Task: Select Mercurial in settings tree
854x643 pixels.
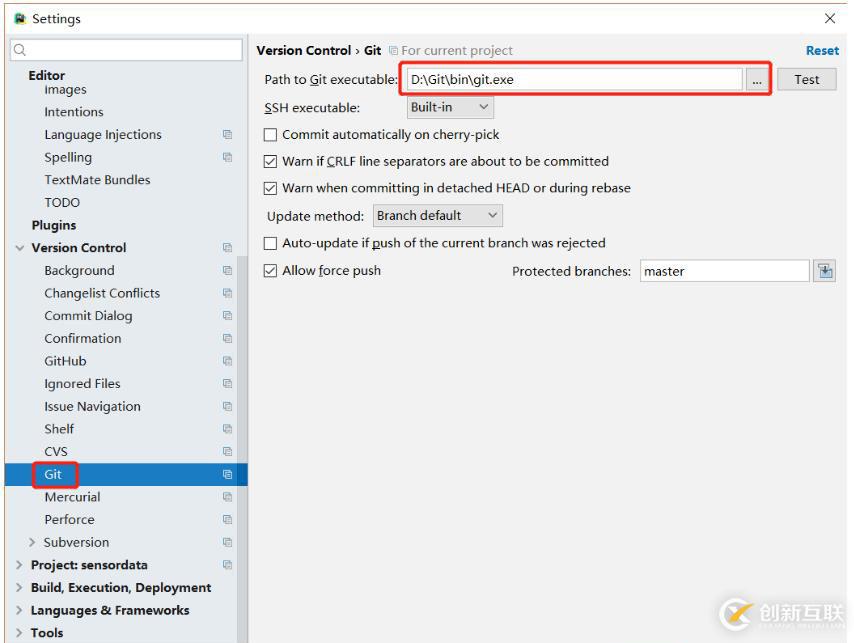Action: pyautogui.click(x=72, y=497)
